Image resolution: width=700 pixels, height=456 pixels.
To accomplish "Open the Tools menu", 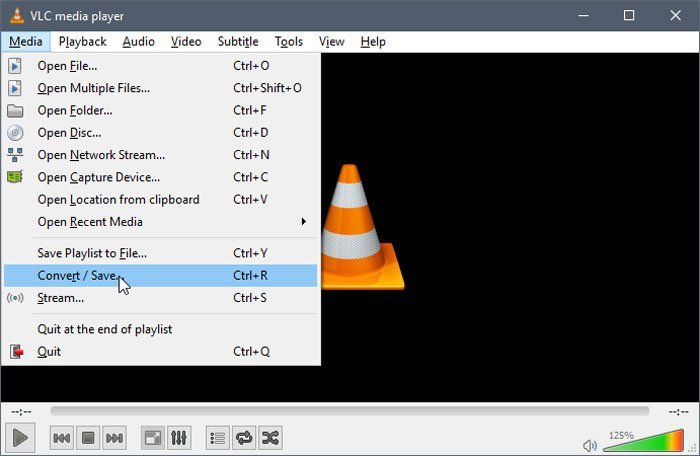I will coord(288,42).
